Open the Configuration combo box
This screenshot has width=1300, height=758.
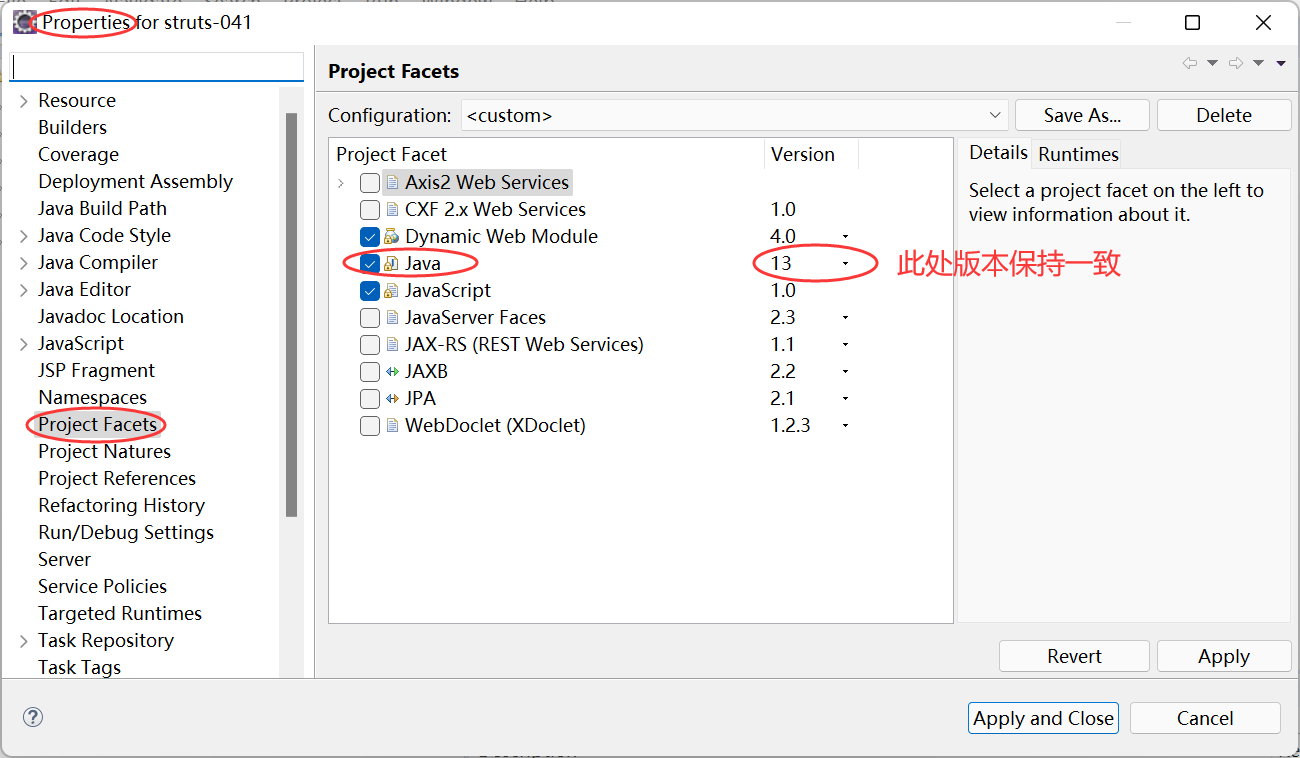995,115
